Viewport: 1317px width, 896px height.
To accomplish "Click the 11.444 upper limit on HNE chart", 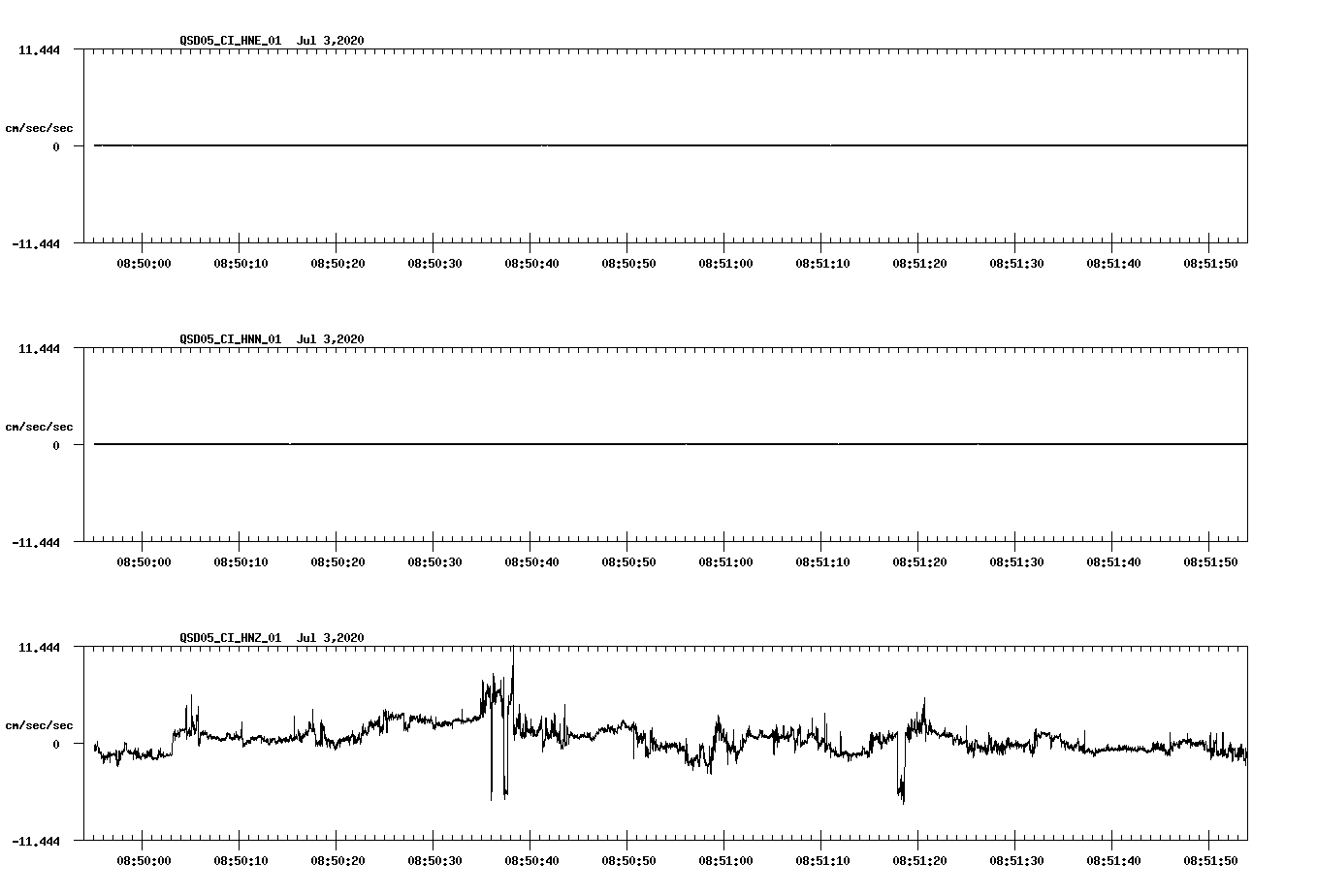I will tap(39, 50).
